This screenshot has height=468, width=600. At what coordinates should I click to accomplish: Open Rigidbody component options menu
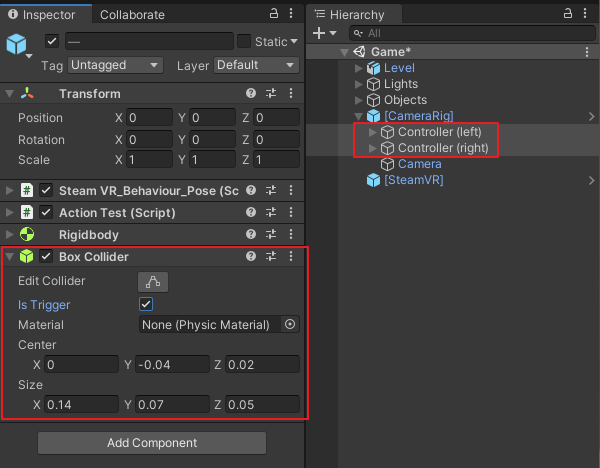291,234
